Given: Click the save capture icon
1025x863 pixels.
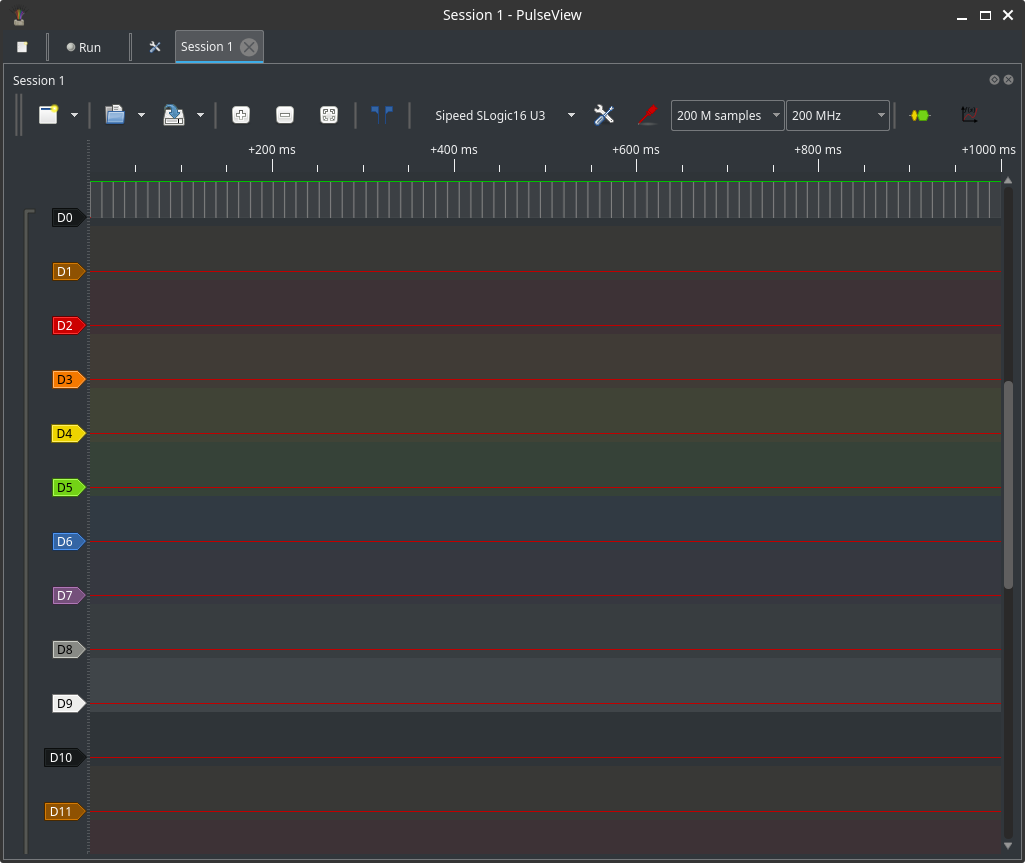Looking at the screenshot, I should [174, 115].
